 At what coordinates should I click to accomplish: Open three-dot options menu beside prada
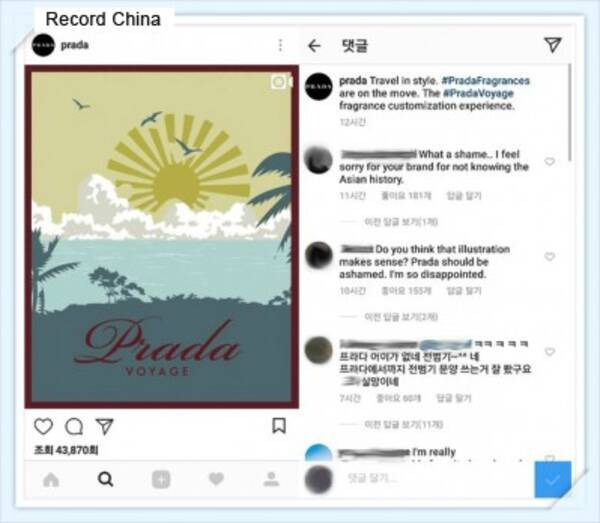point(280,45)
